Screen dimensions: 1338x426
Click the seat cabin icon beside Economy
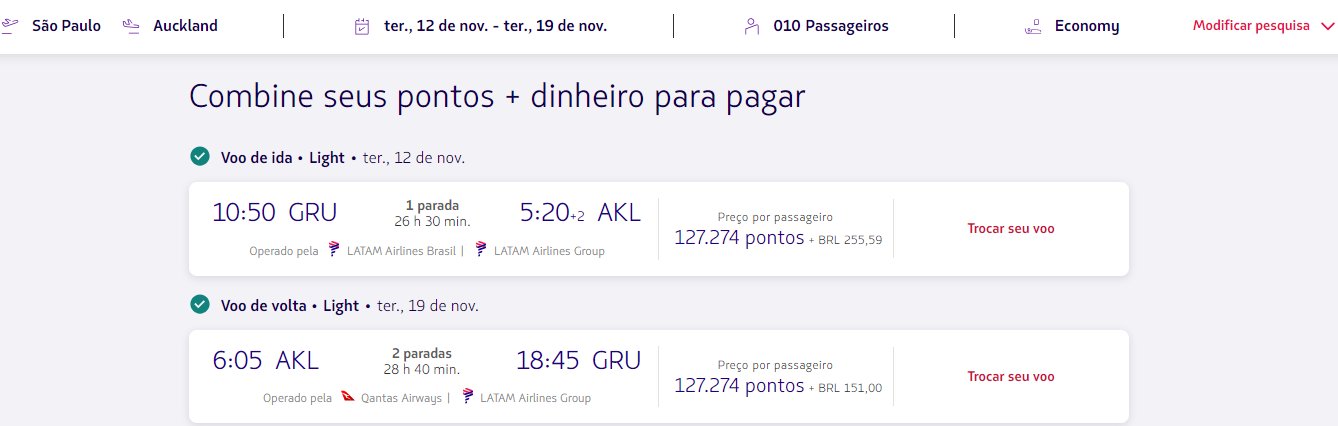tap(1033, 27)
